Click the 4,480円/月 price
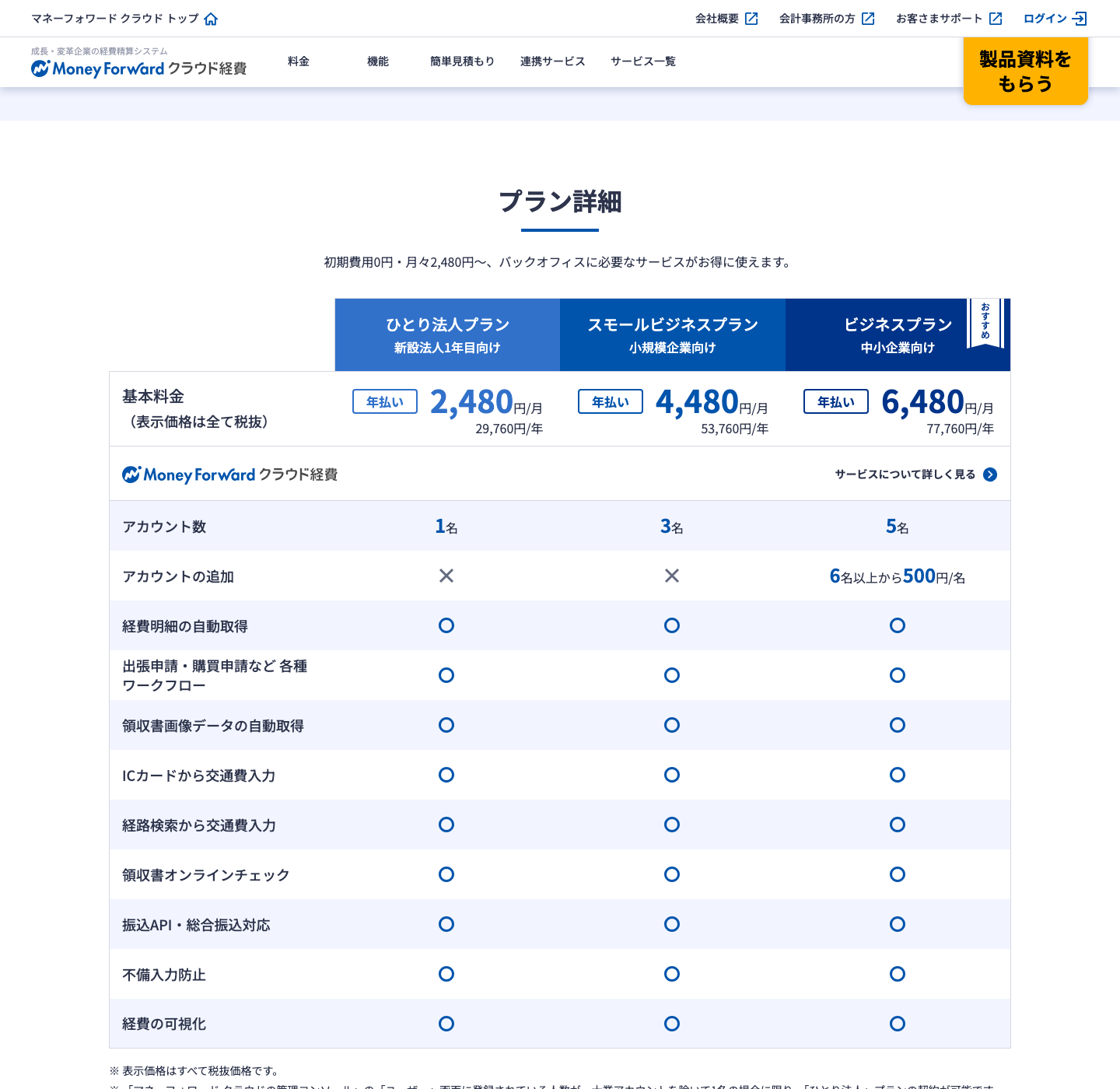The width and height of the screenshot is (1120, 1089). pos(712,402)
